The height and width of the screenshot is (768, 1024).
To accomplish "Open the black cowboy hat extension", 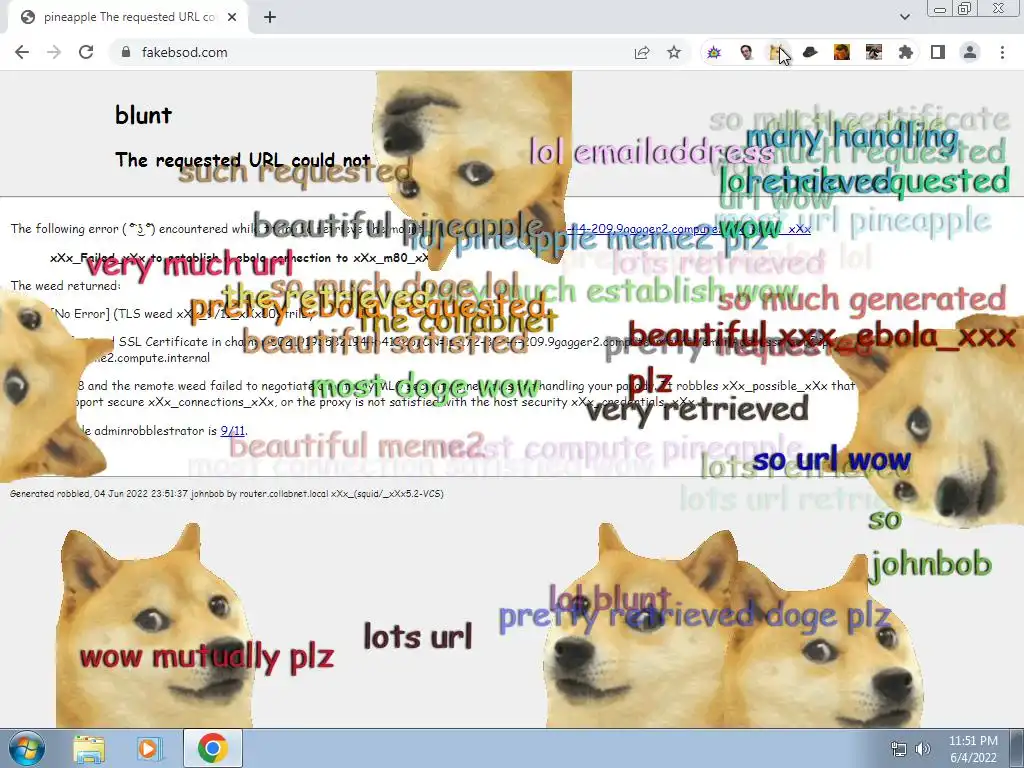I will click(810, 52).
